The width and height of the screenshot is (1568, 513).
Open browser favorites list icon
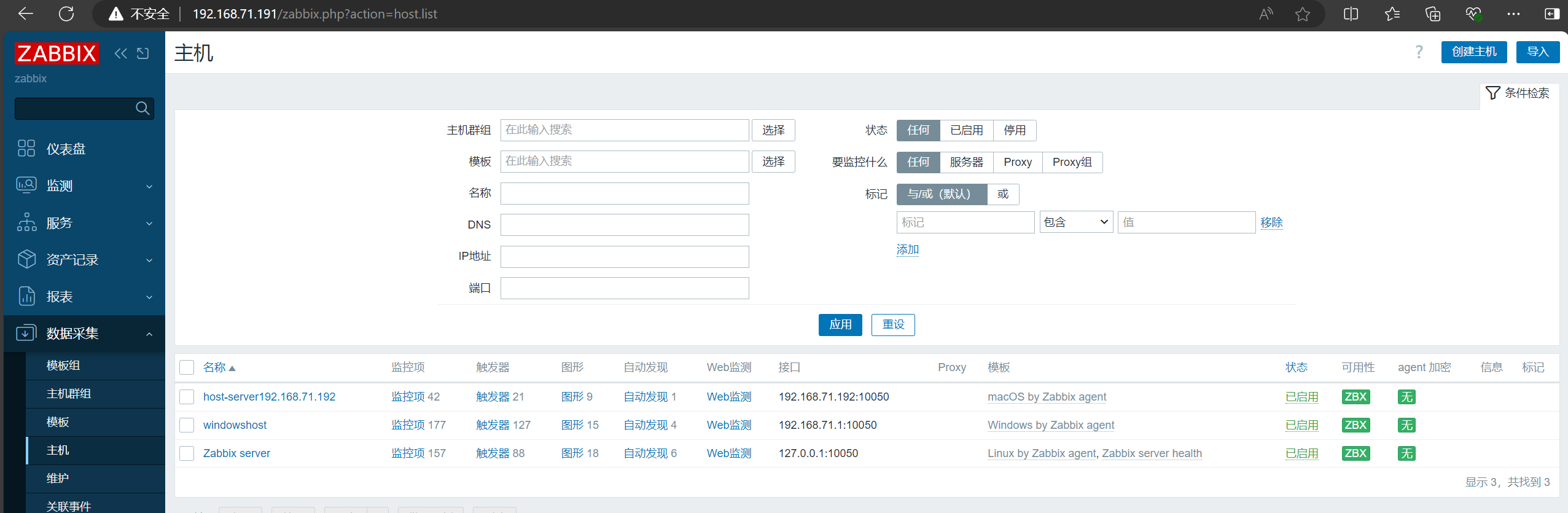pyautogui.click(x=1392, y=14)
